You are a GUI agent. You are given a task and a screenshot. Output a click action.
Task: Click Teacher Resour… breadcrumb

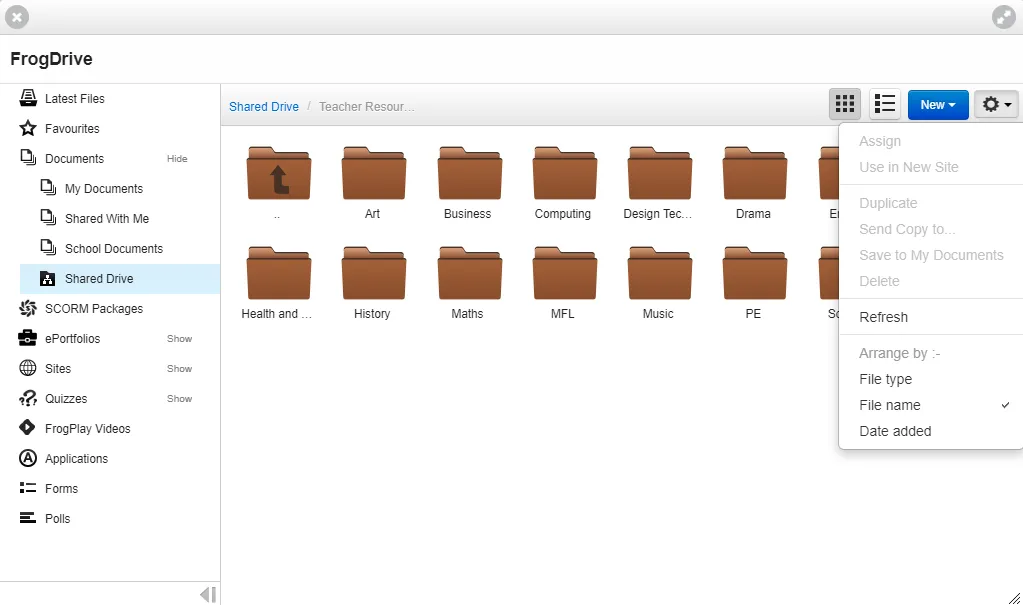[367, 106]
